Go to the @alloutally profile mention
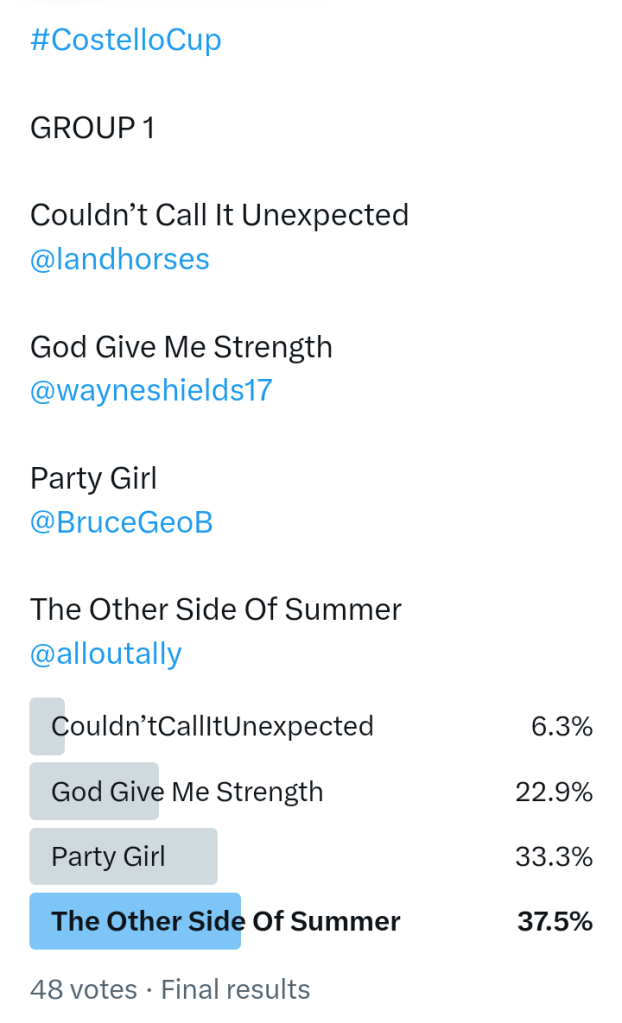This screenshot has height=1023, width=622. pos(106,654)
